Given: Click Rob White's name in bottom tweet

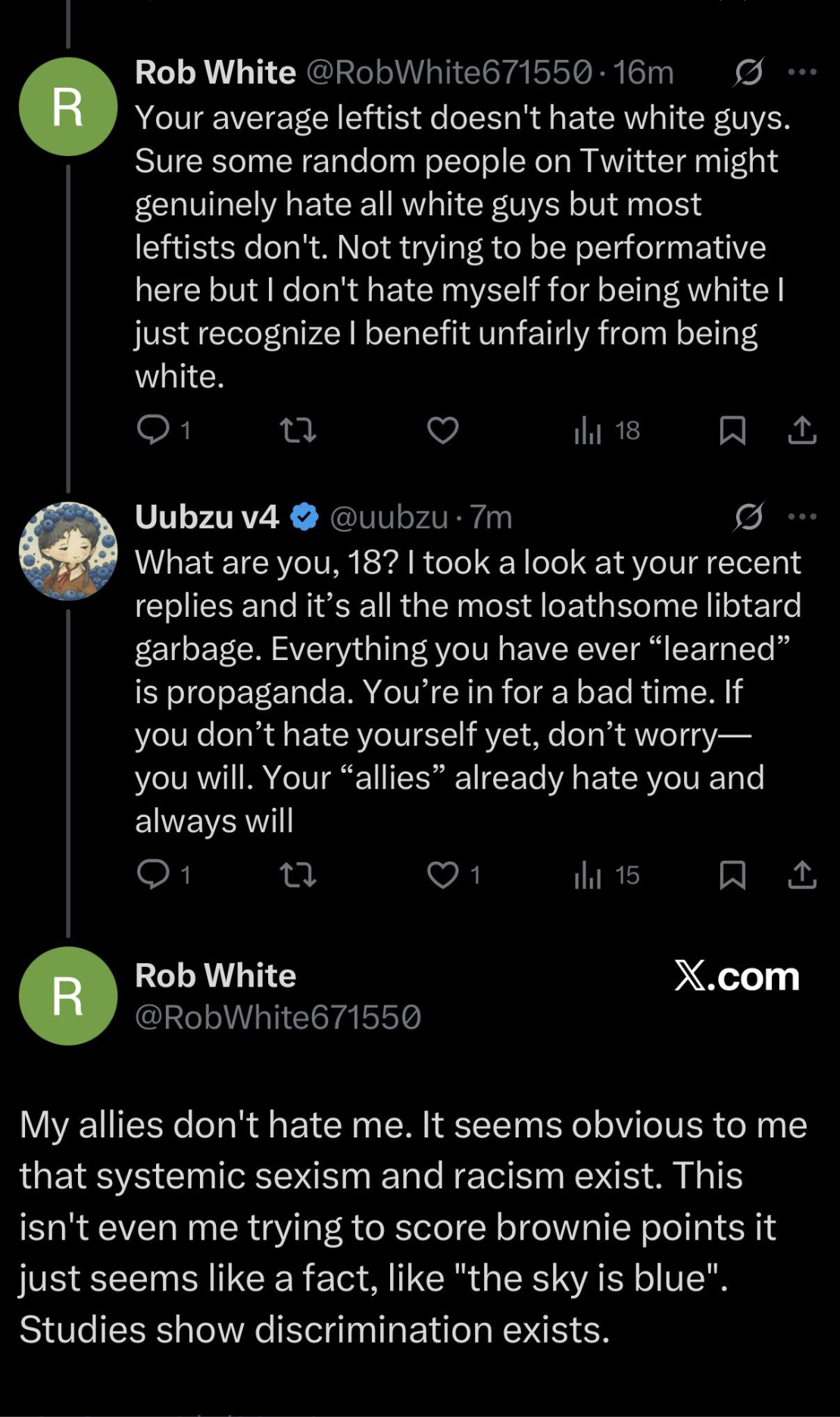Looking at the screenshot, I should coord(215,975).
